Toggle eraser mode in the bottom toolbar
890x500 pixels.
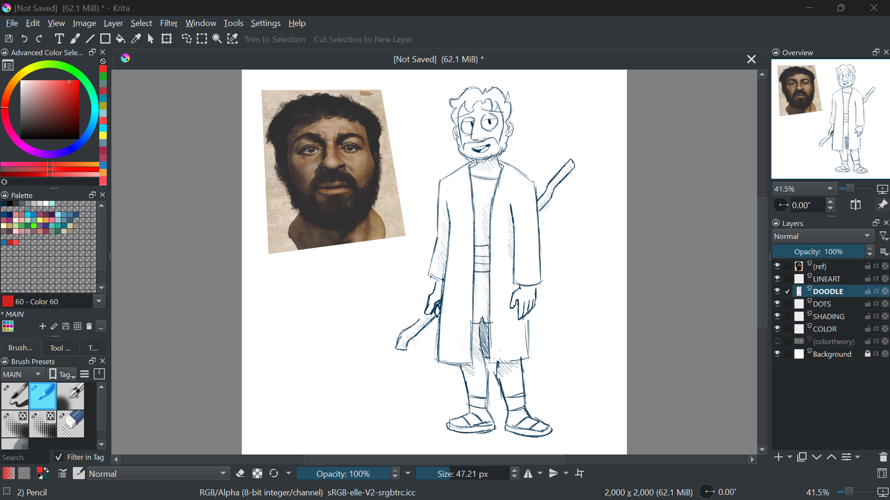(240, 474)
